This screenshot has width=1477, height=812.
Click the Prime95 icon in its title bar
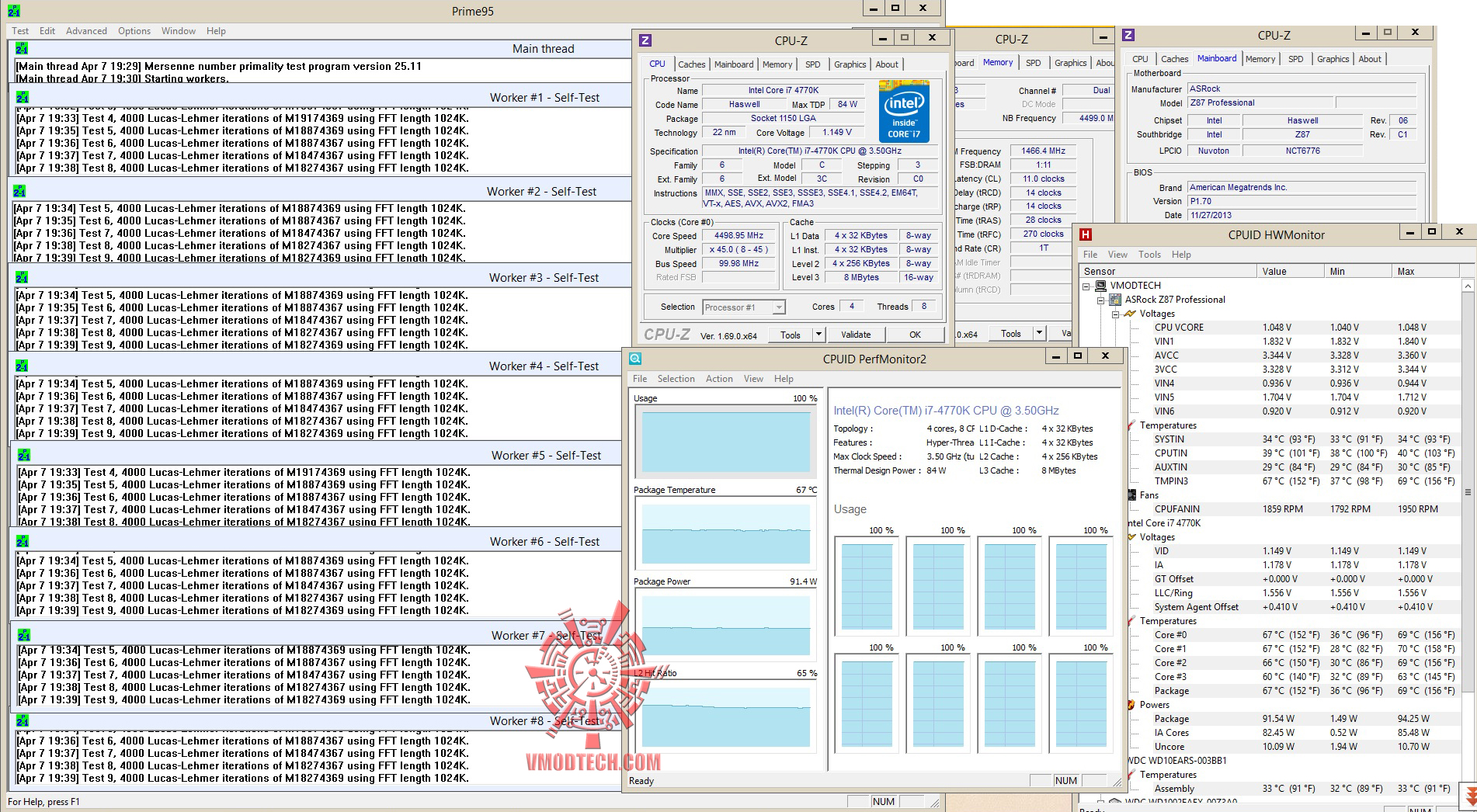[14, 11]
